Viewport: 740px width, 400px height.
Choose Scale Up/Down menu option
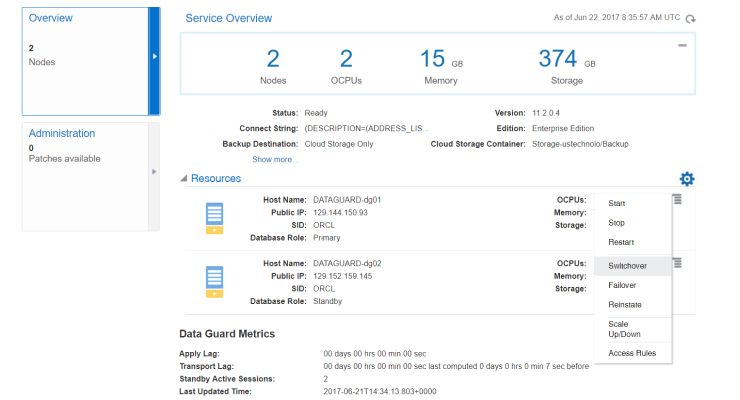[624, 328]
